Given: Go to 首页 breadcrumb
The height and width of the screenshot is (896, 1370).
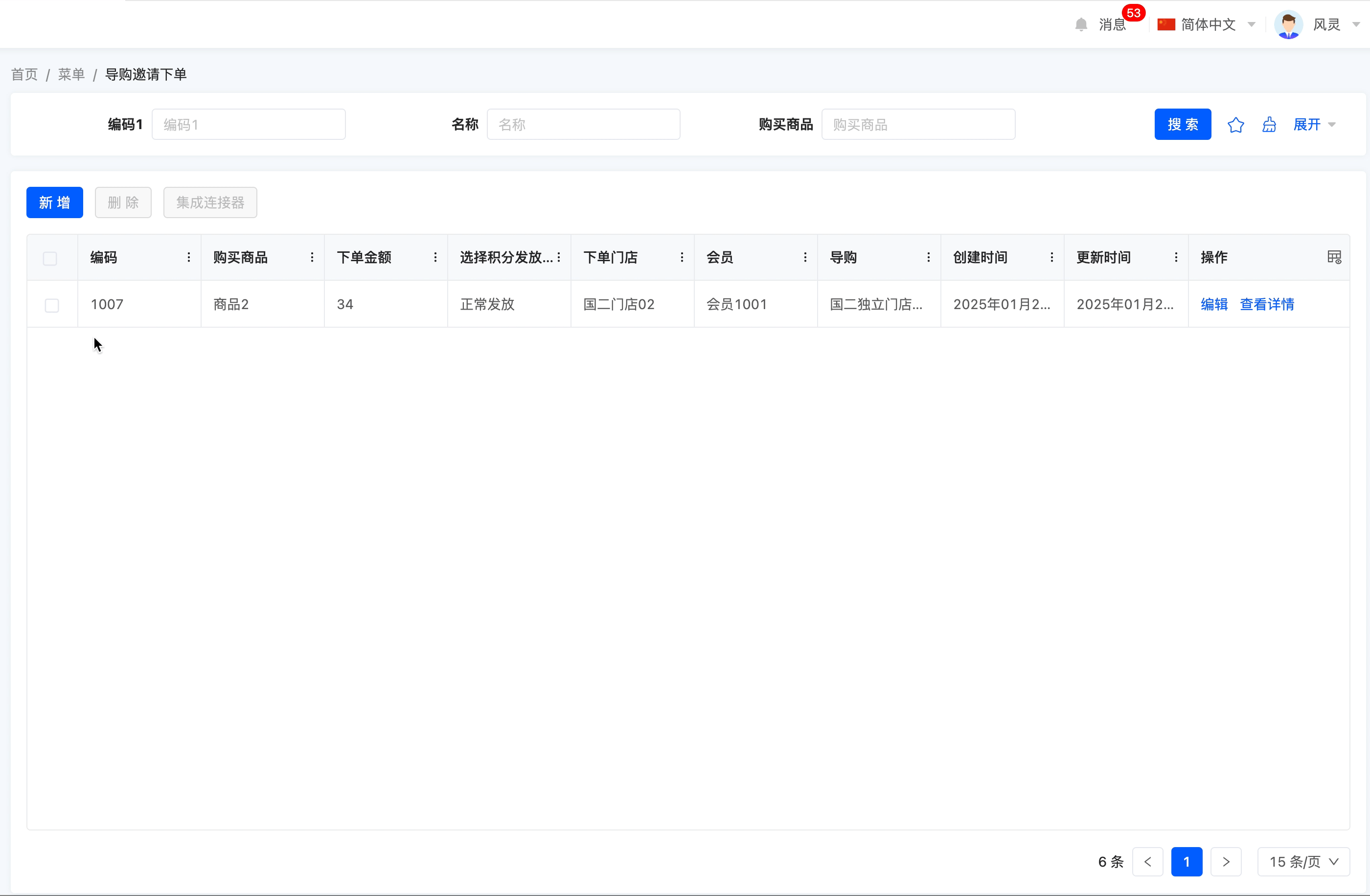Looking at the screenshot, I should point(24,74).
